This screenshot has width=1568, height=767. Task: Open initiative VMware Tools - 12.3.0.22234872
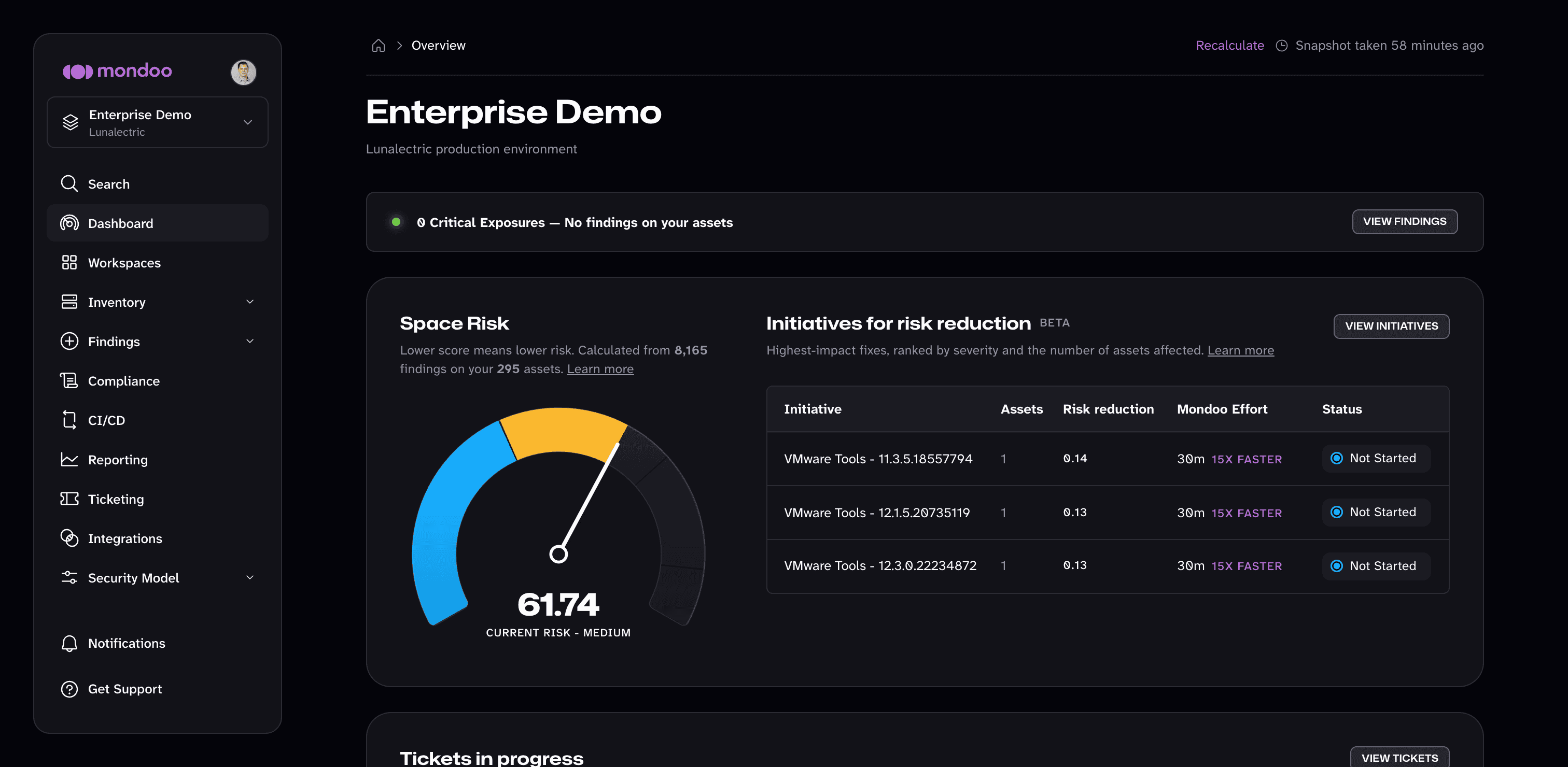click(879, 566)
